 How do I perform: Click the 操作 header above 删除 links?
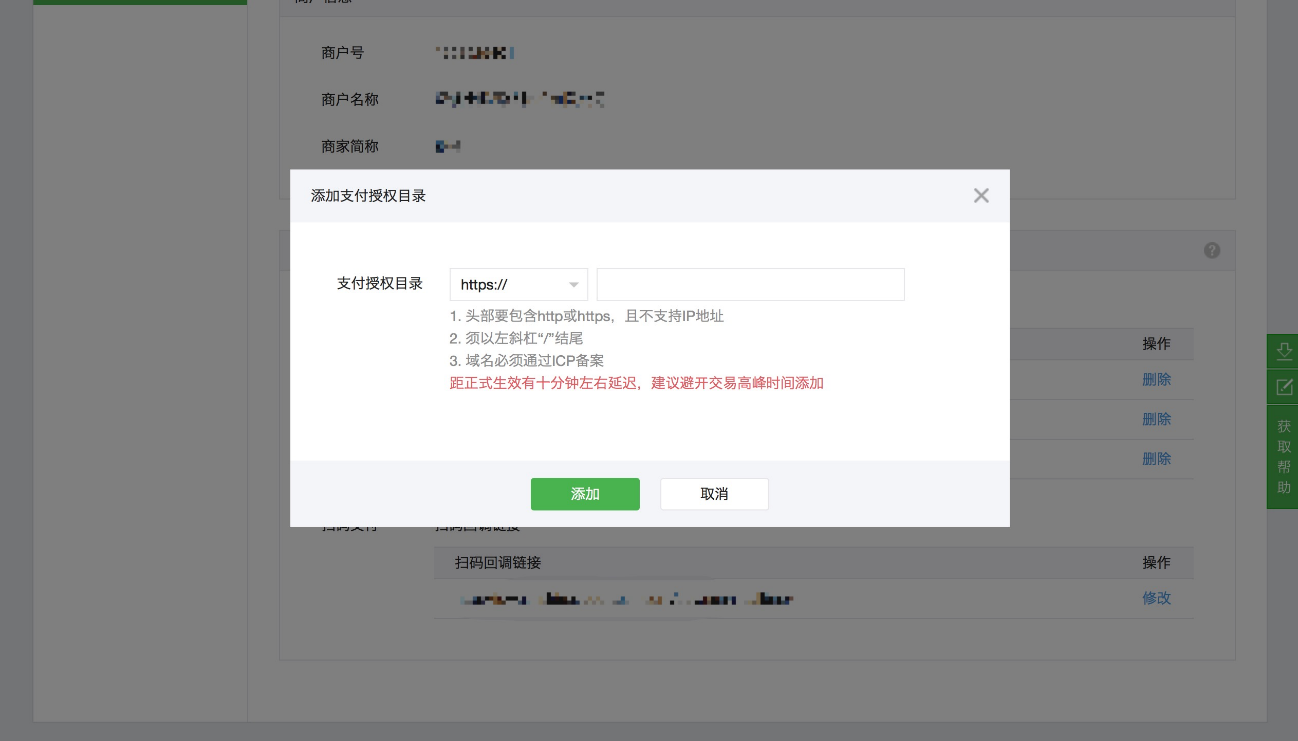click(x=1157, y=344)
